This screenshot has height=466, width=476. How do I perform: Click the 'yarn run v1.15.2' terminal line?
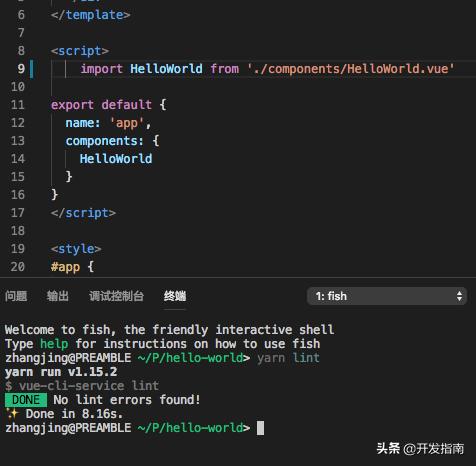click(x=61, y=372)
